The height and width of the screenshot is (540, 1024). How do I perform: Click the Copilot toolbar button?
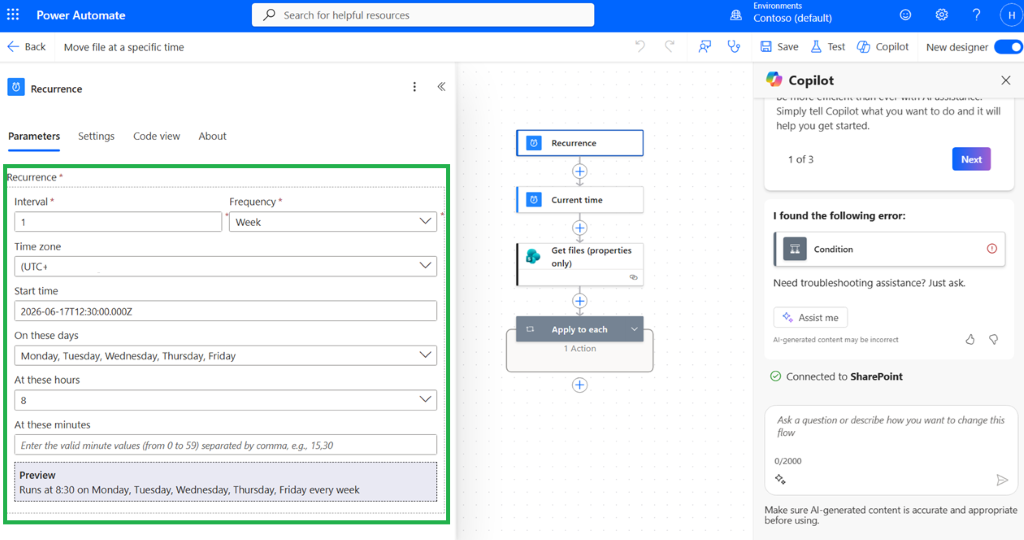click(882, 46)
